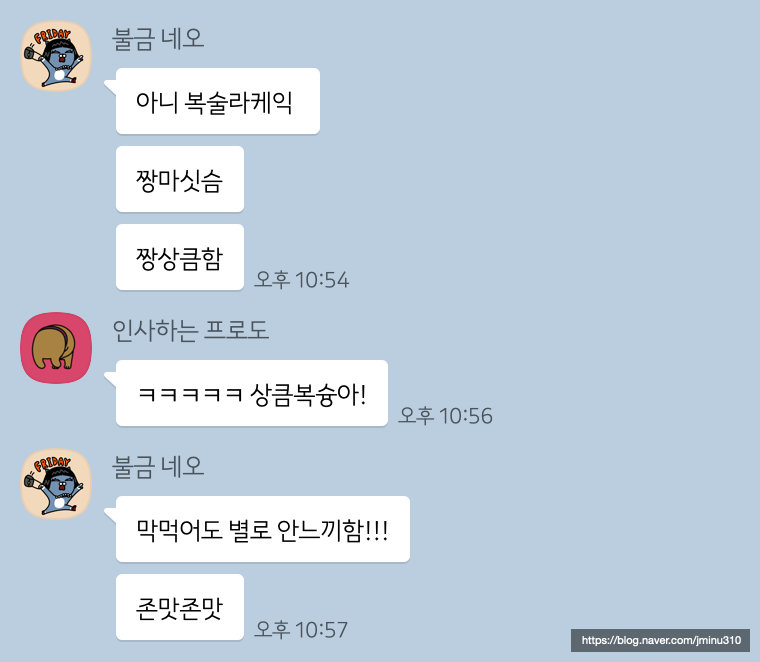Select the ㅋㅋㅋㅋㅋ 상큼복슝아! message bubble

252,393
